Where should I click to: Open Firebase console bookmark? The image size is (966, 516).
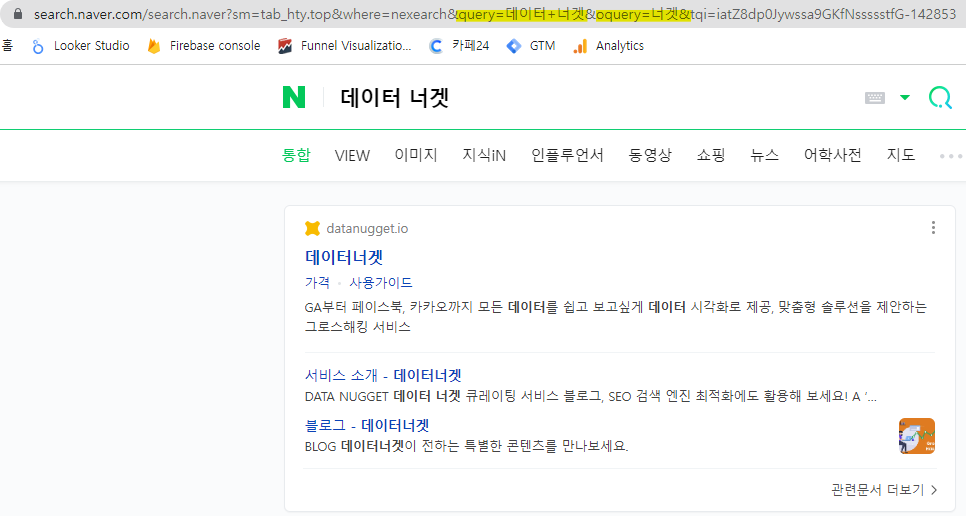pyautogui.click(x=204, y=46)
